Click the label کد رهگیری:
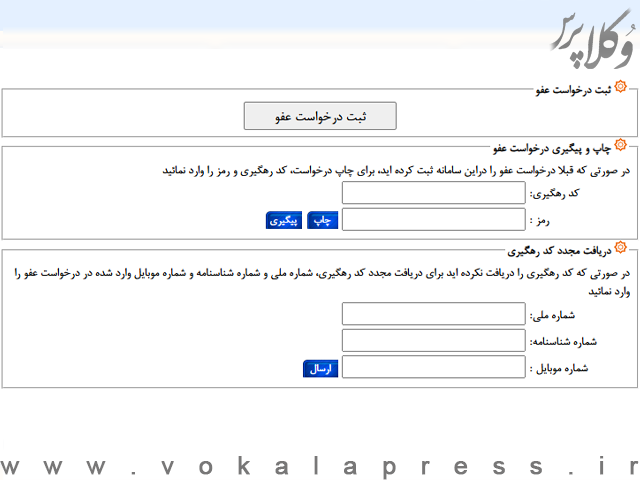This screenshot has height=480, width=640. (554, 194)
